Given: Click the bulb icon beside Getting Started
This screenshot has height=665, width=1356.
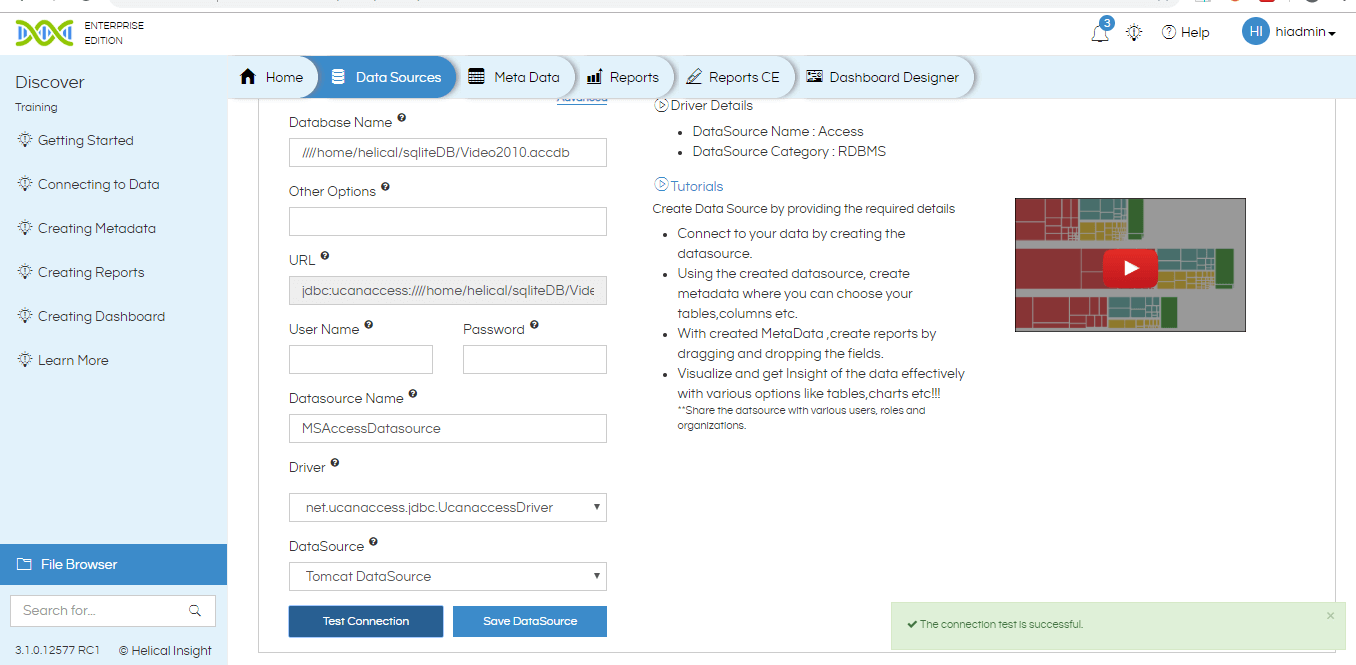Looking at the screenshot, I should tap(25, 140).
